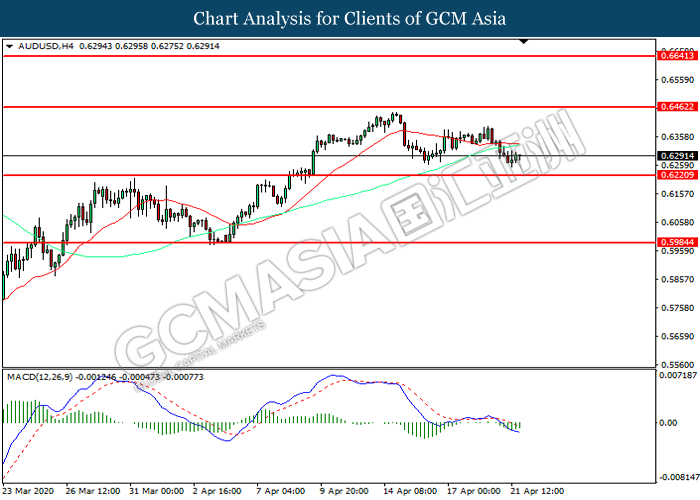The image size is (700, 500).
Task: Click the MACD 0.00 zero level value
Action: coord(668,423)
